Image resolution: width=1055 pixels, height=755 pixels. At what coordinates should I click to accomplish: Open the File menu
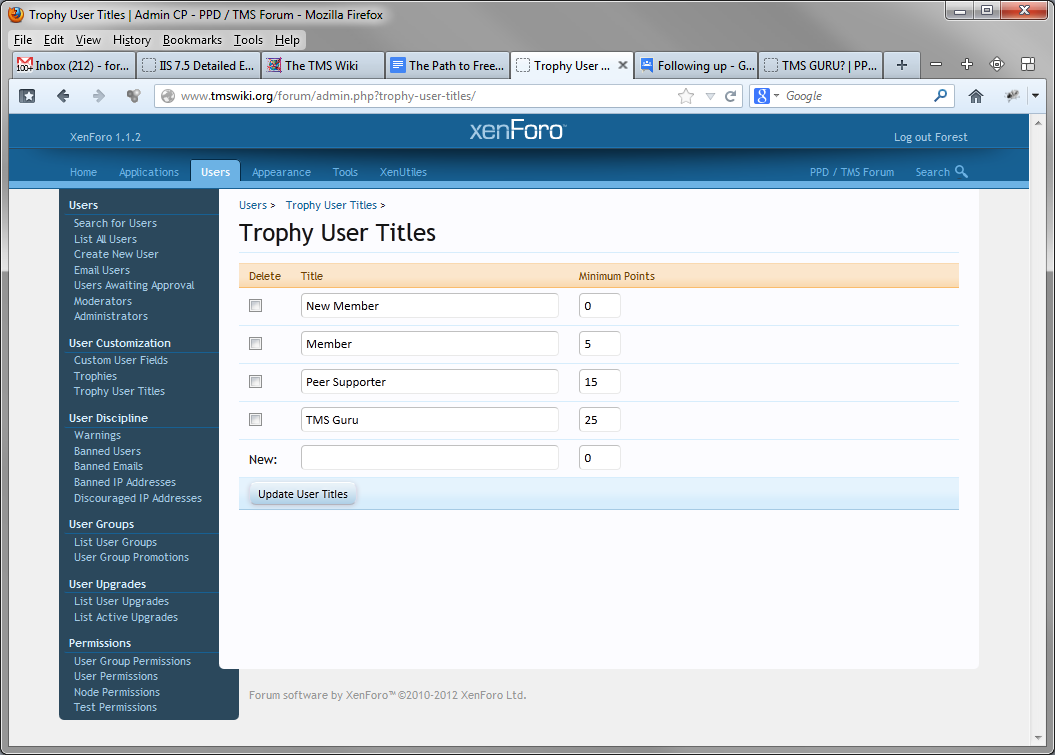pos(23,40)
